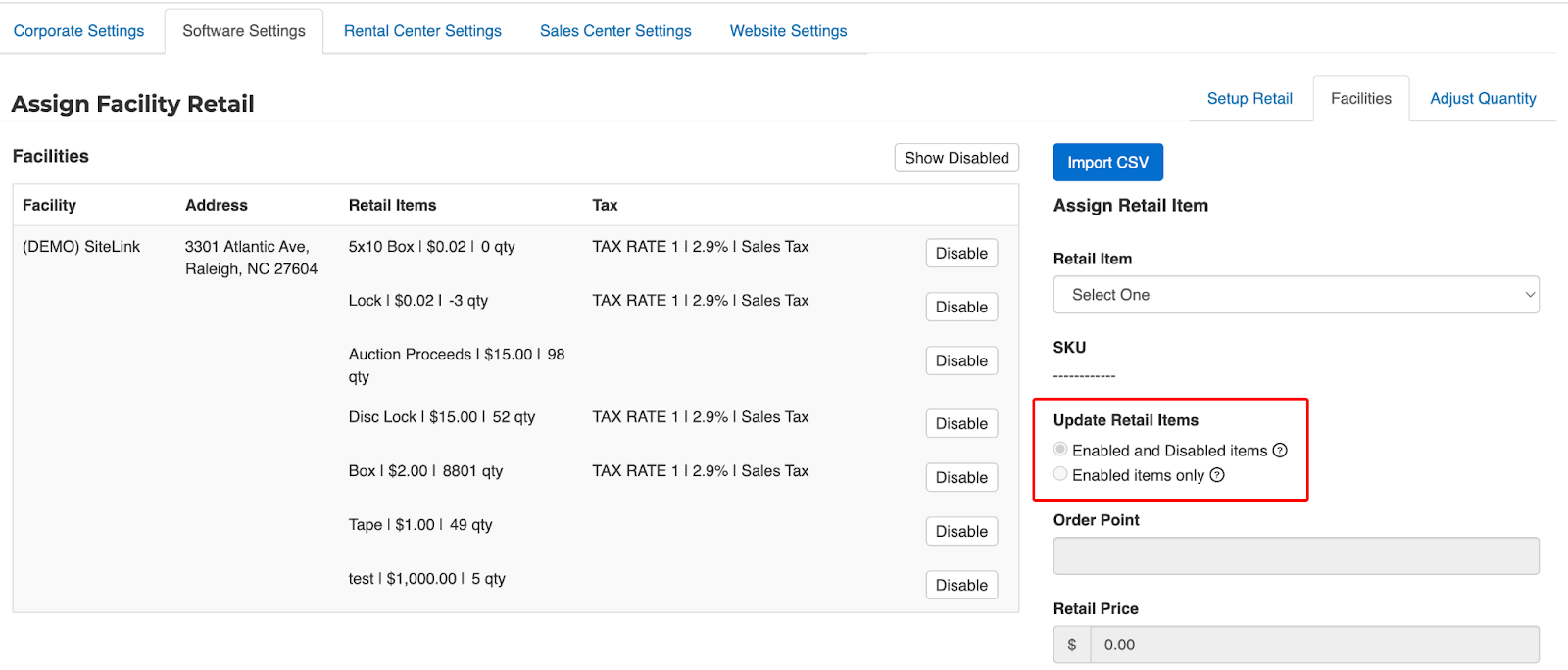Select Enabled items only radio button
This screenshot has width=1568, height=670.
1060,474
